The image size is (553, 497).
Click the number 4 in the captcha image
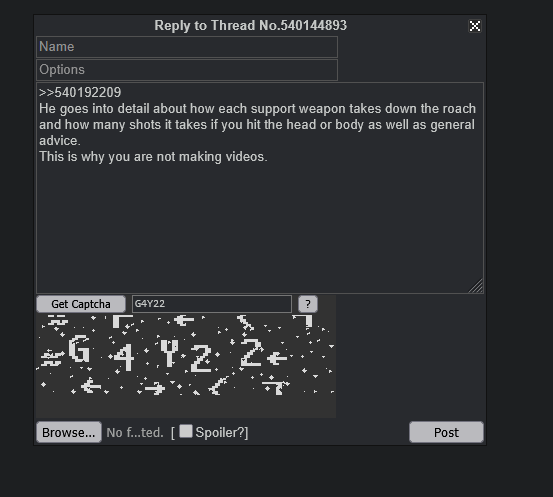click(124, 357)
